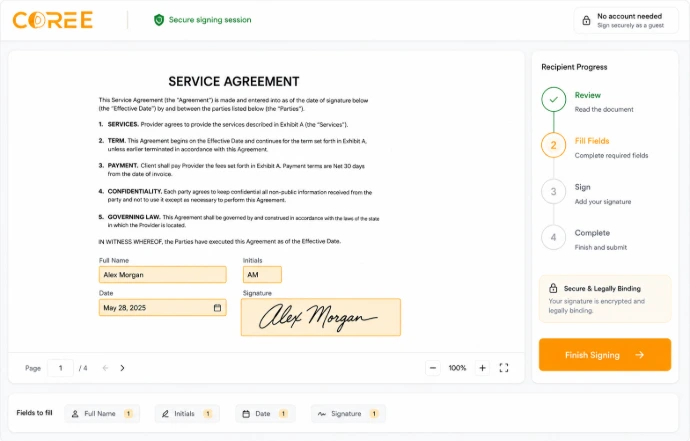Jump to the Initials field chip
Screen dimensions: 690x441
pos(187,414)
